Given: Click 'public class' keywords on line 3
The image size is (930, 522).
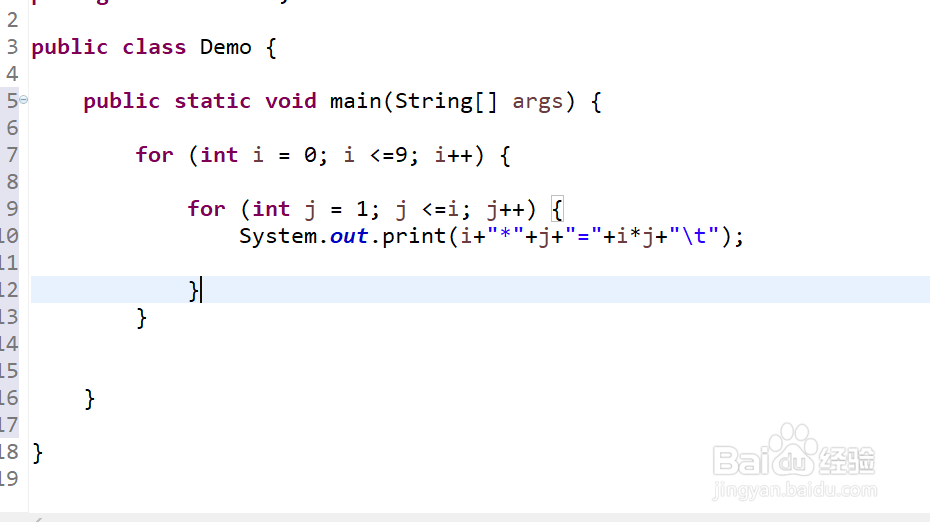Looking at the screenshot, I should [109, 47].
